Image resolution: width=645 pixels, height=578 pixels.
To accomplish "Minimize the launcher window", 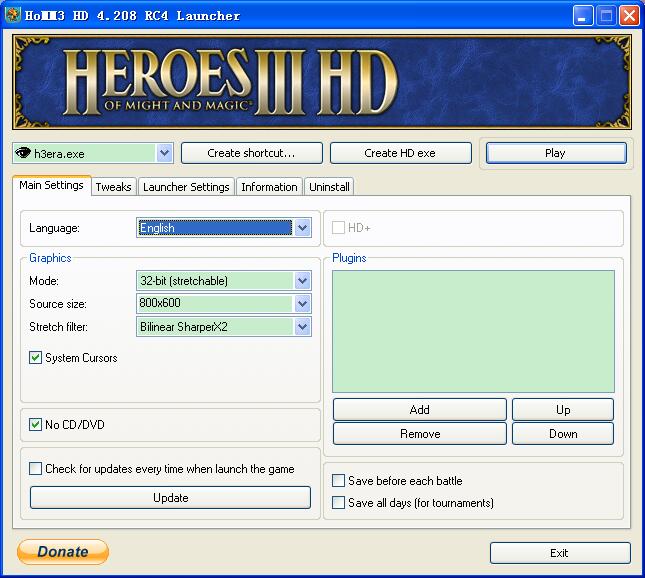I will 582,16.
